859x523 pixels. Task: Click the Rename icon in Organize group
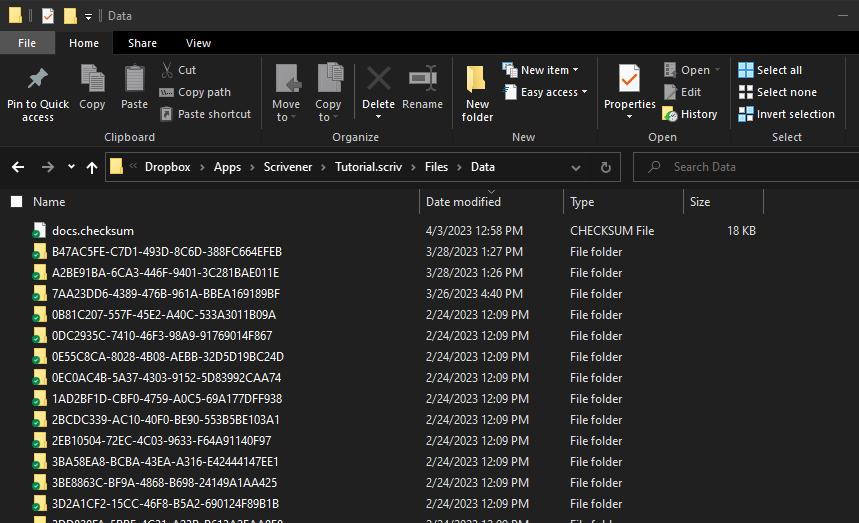[x=422, y=79]
